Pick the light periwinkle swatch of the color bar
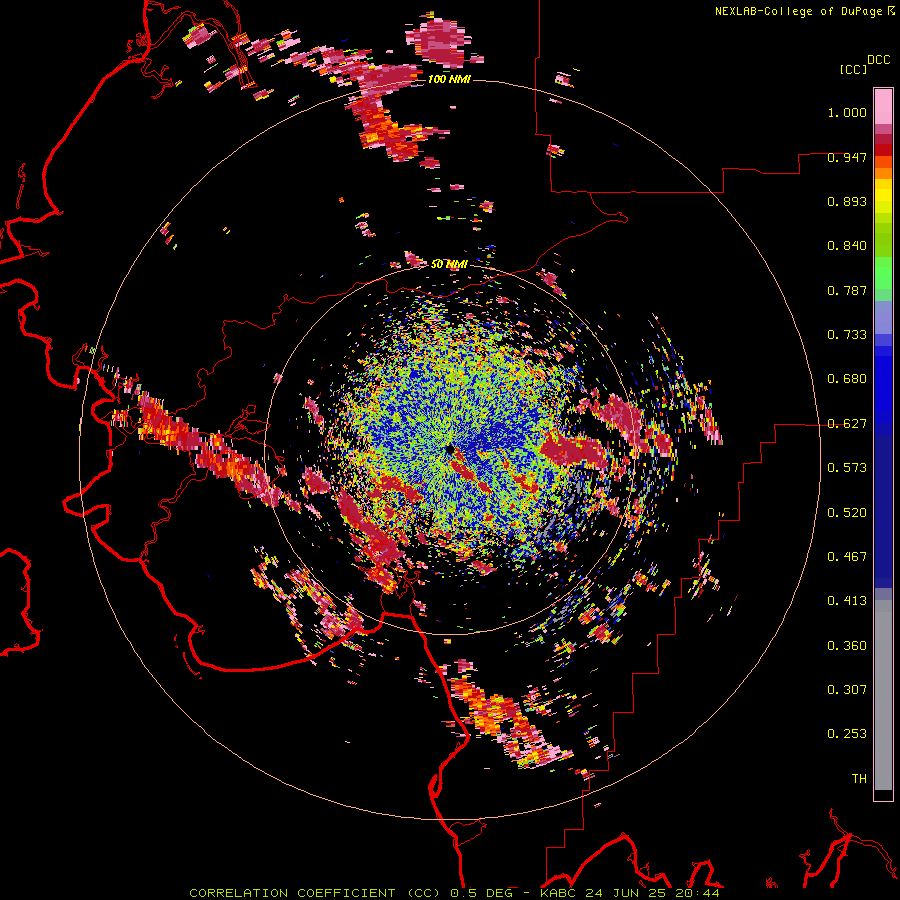 click(x=883, y=317)
